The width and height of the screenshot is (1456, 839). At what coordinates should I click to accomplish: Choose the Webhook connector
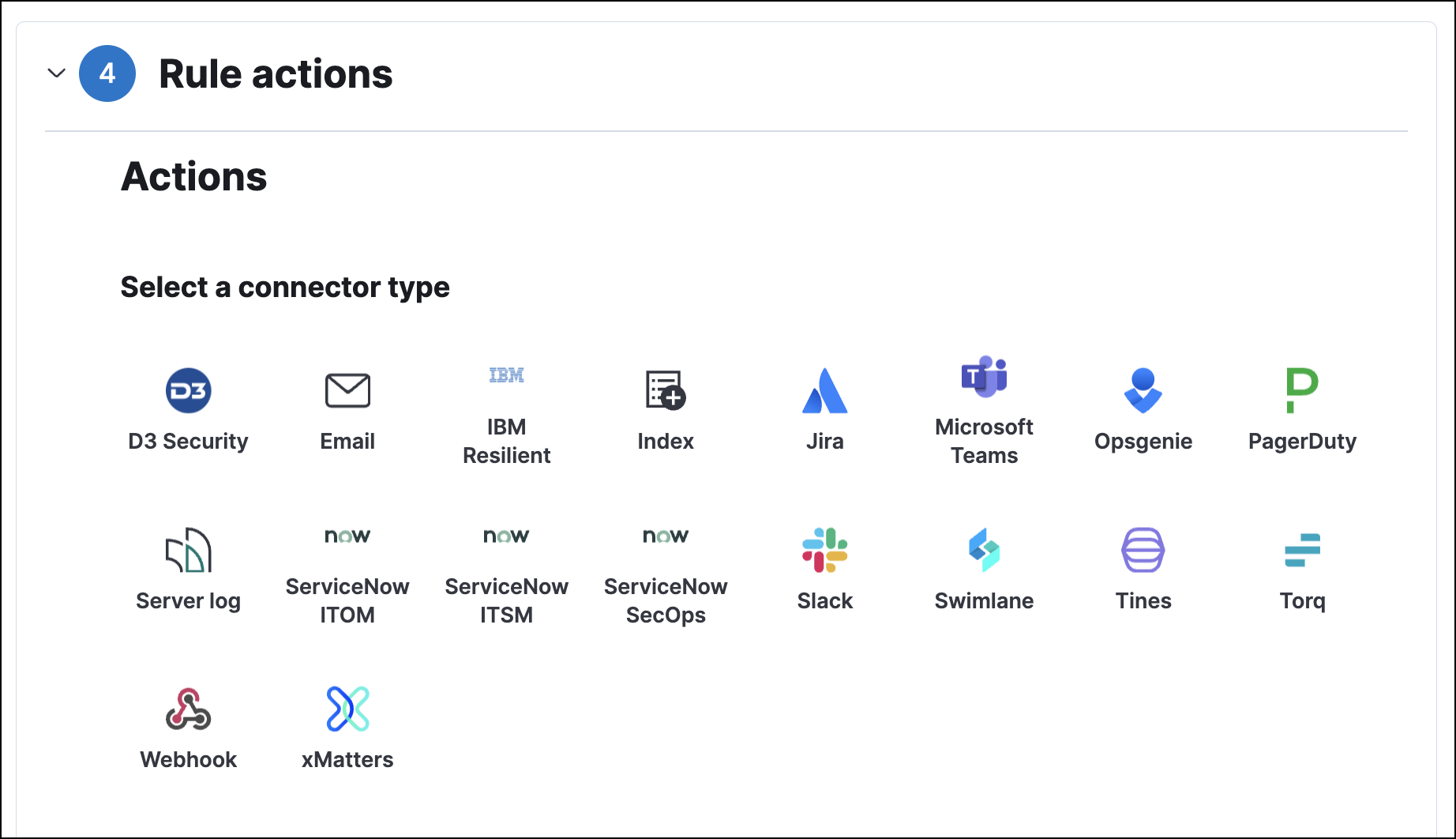188,724
